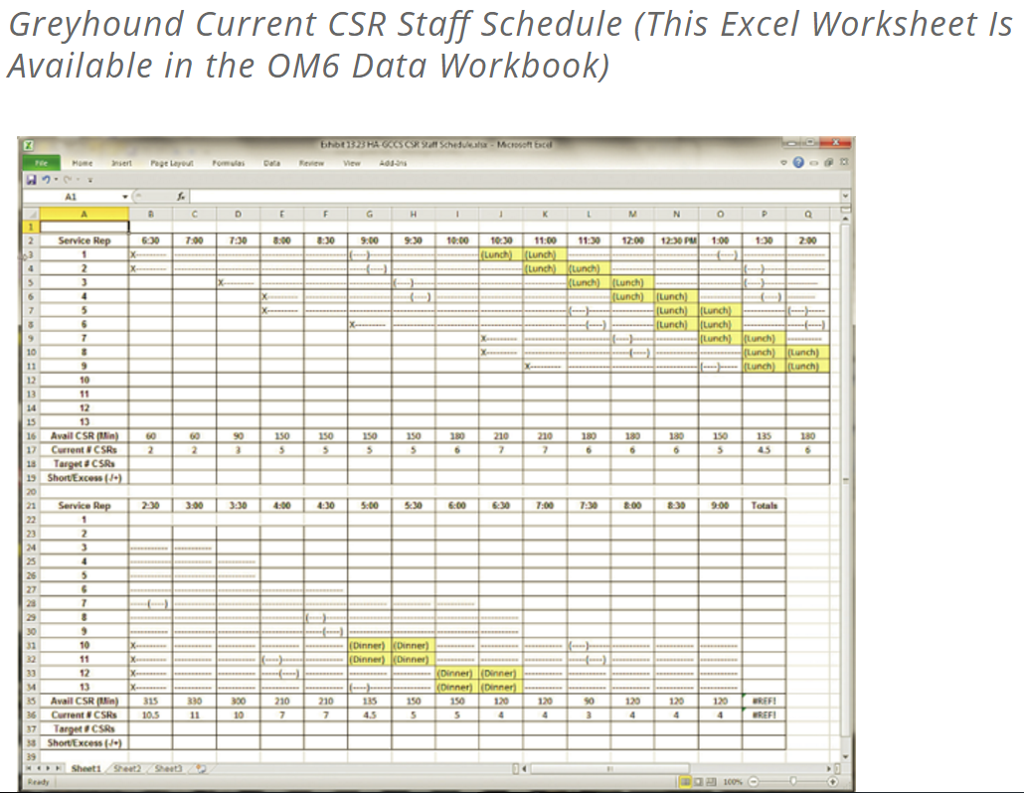Restore down the workbook window icon
This screenshot has height=793, width=1024.
pyautogui.click(x=828, y=163)
